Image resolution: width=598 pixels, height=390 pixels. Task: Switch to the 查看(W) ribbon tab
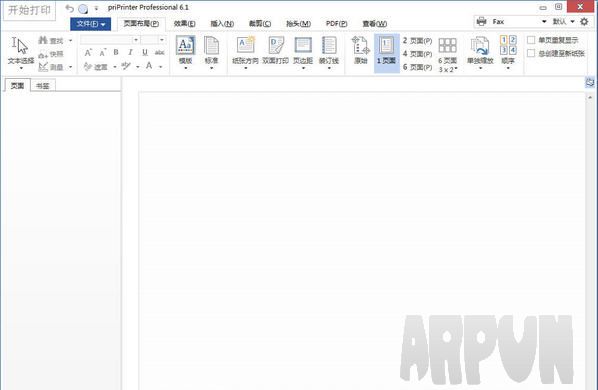pyautogui.click(x=375, y=24)
